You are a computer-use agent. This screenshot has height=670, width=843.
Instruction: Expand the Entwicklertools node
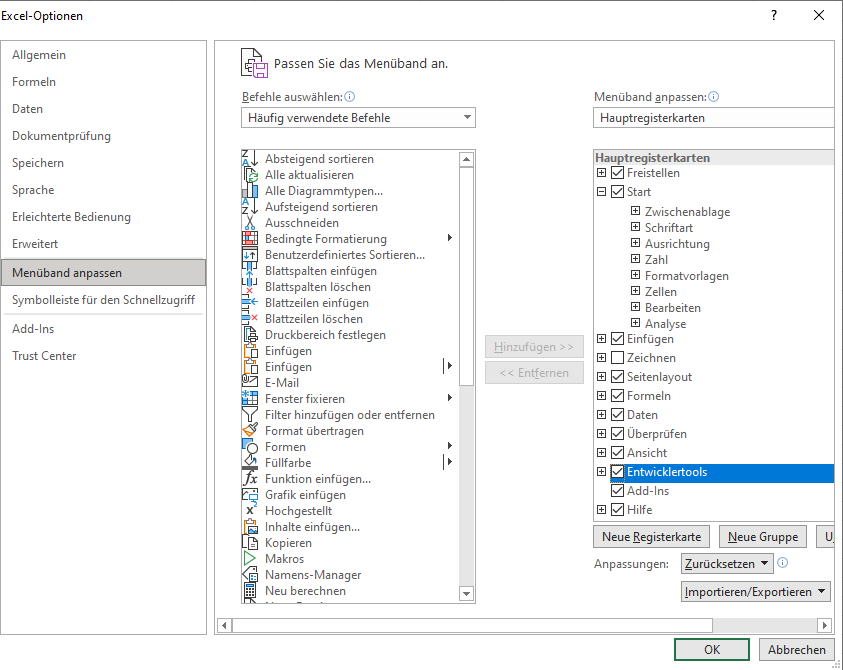point(602,472)
